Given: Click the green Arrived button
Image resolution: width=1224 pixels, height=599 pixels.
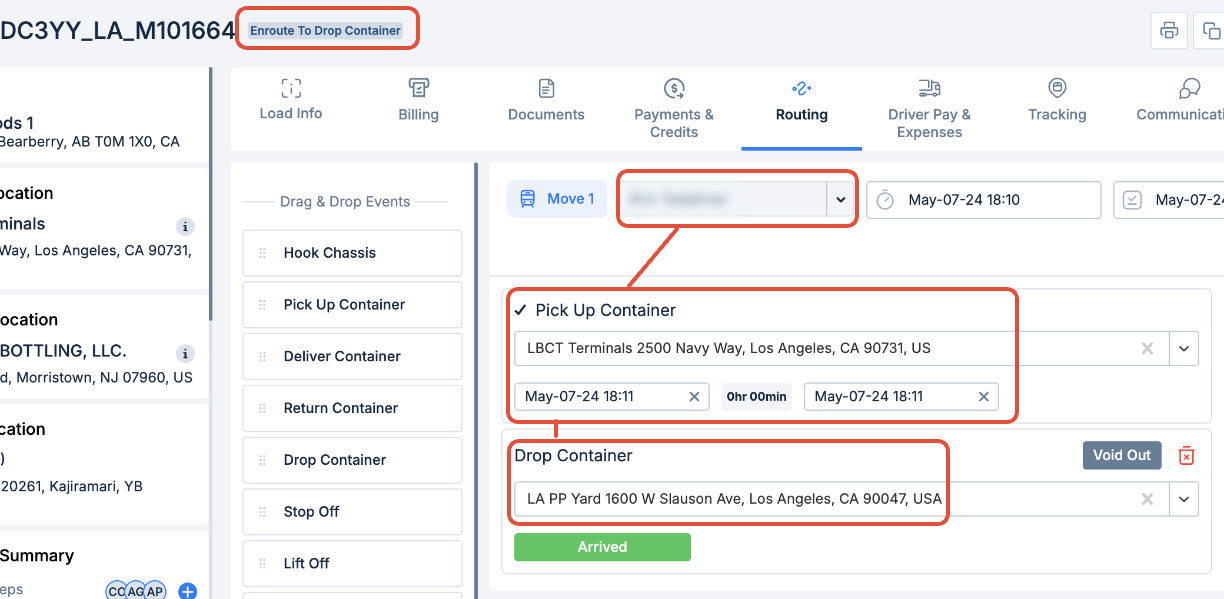Looking at the screenshot, I should (x=602, y=547).
